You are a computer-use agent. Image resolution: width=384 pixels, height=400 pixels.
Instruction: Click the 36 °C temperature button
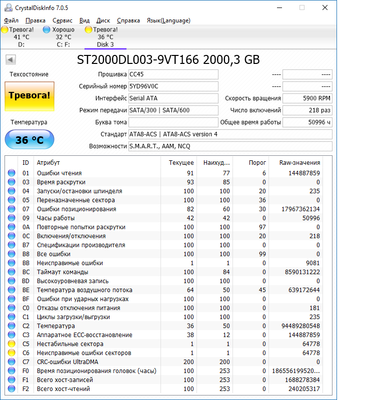point(29,139)
